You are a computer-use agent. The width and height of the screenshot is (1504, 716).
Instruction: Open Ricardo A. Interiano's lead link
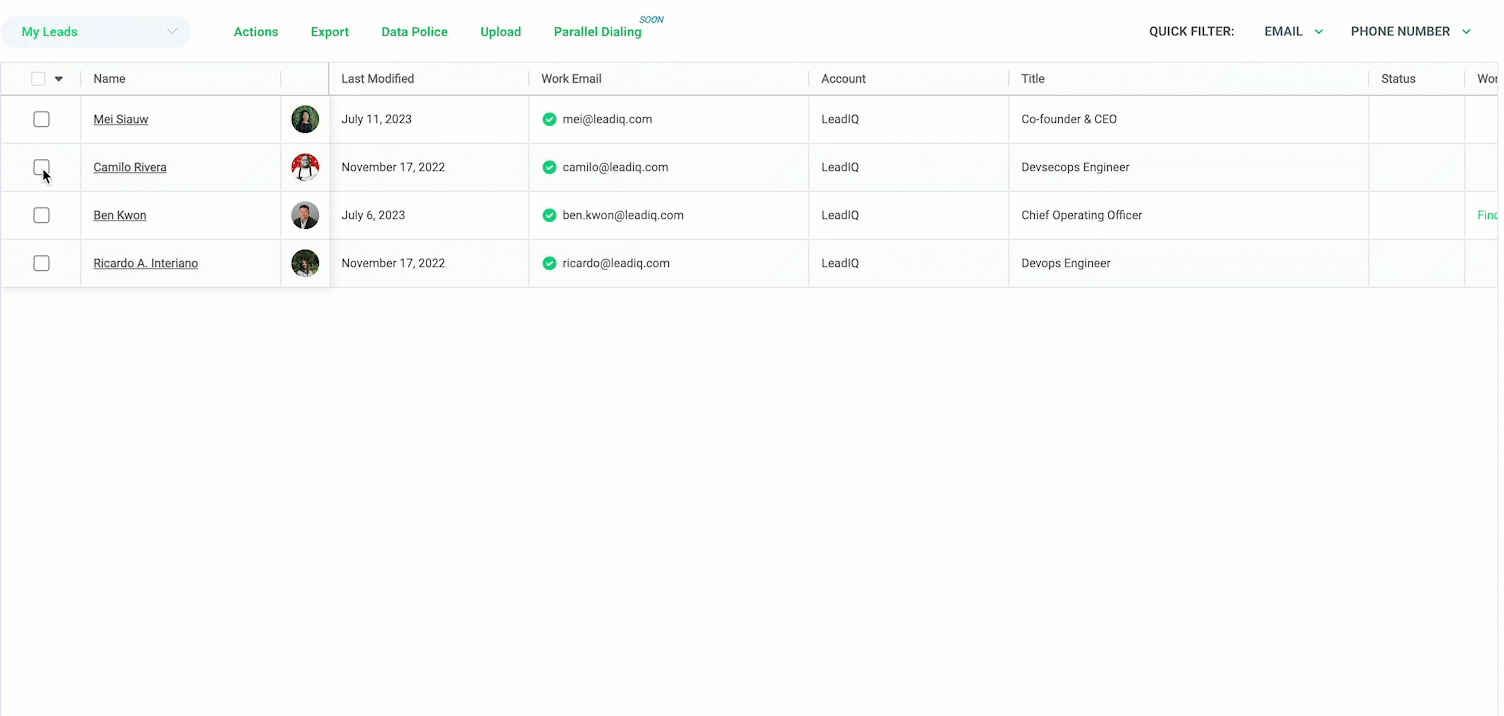[145, 263]
